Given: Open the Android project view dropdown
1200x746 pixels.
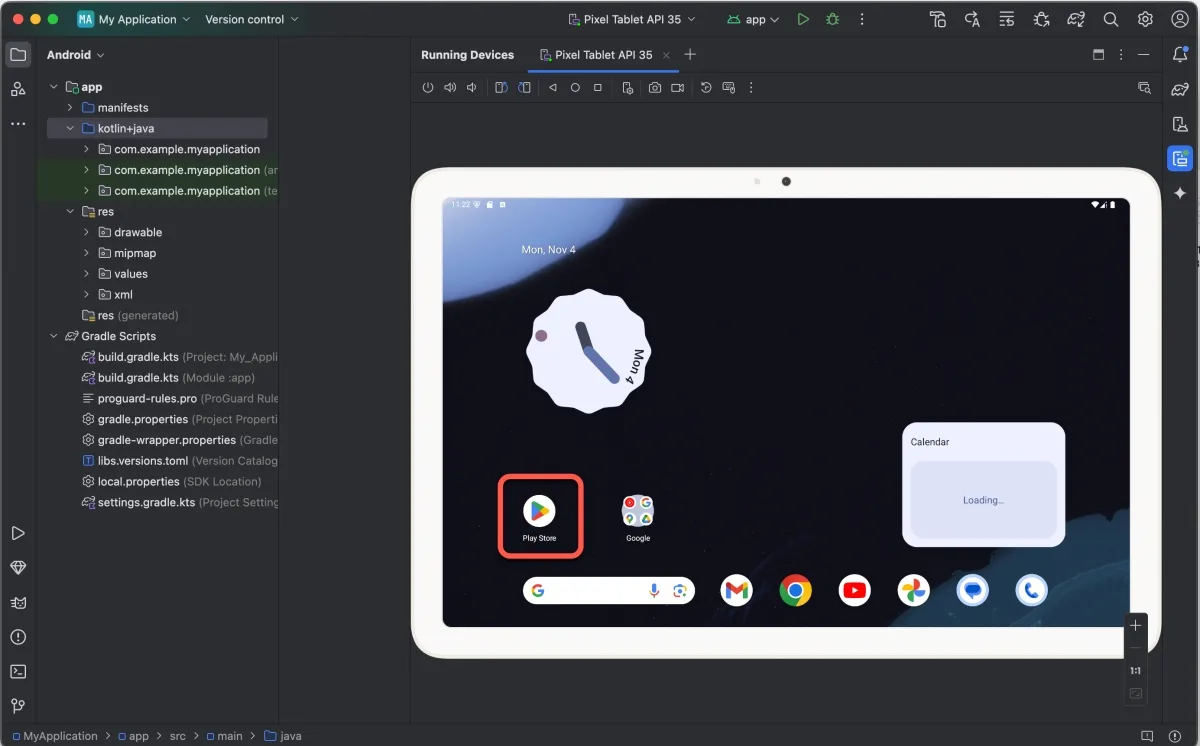Looking at the screenshot, I should pos(76,55).
